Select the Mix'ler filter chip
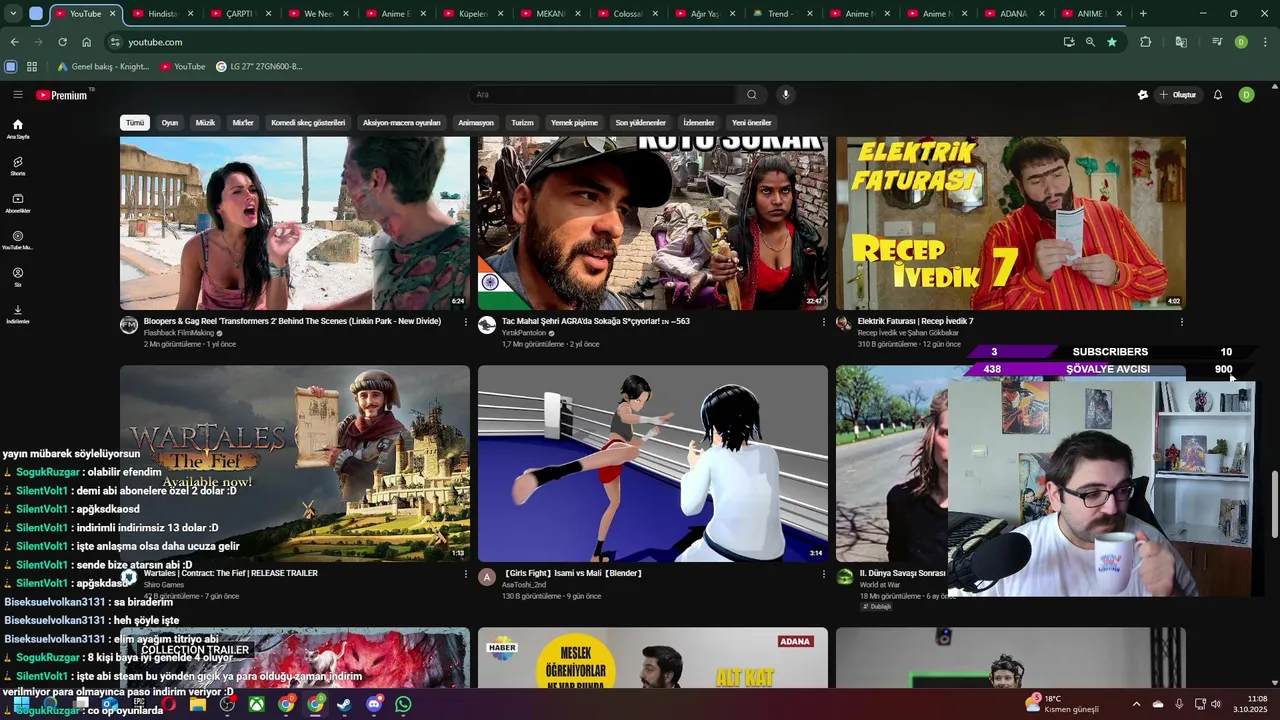Image resolution: width=1280 pixels, height=720 pixels. 243,123
